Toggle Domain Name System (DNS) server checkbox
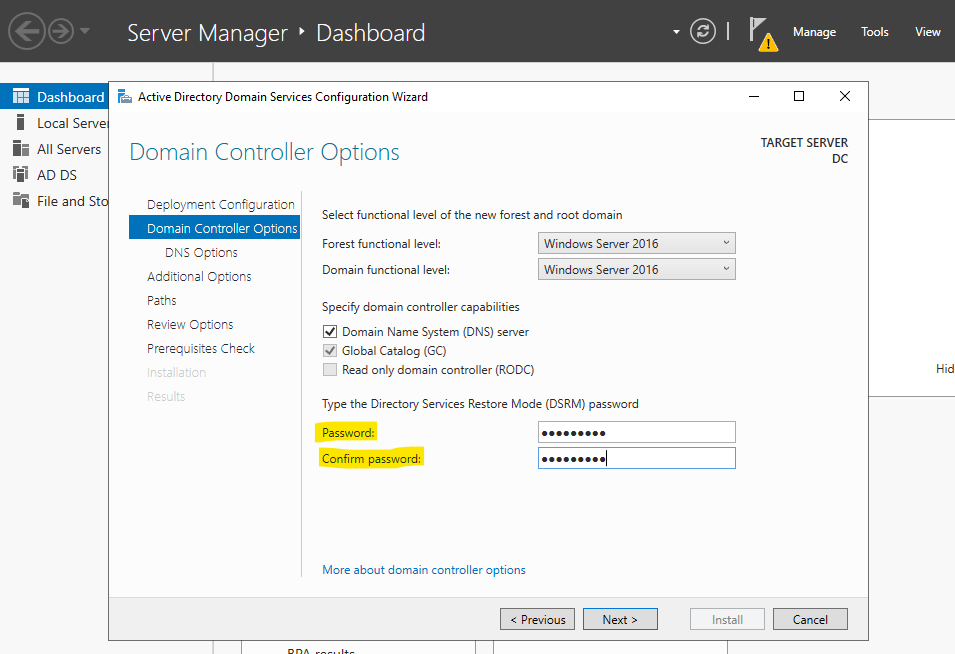955x654 pixels. [x=330, y=332]
